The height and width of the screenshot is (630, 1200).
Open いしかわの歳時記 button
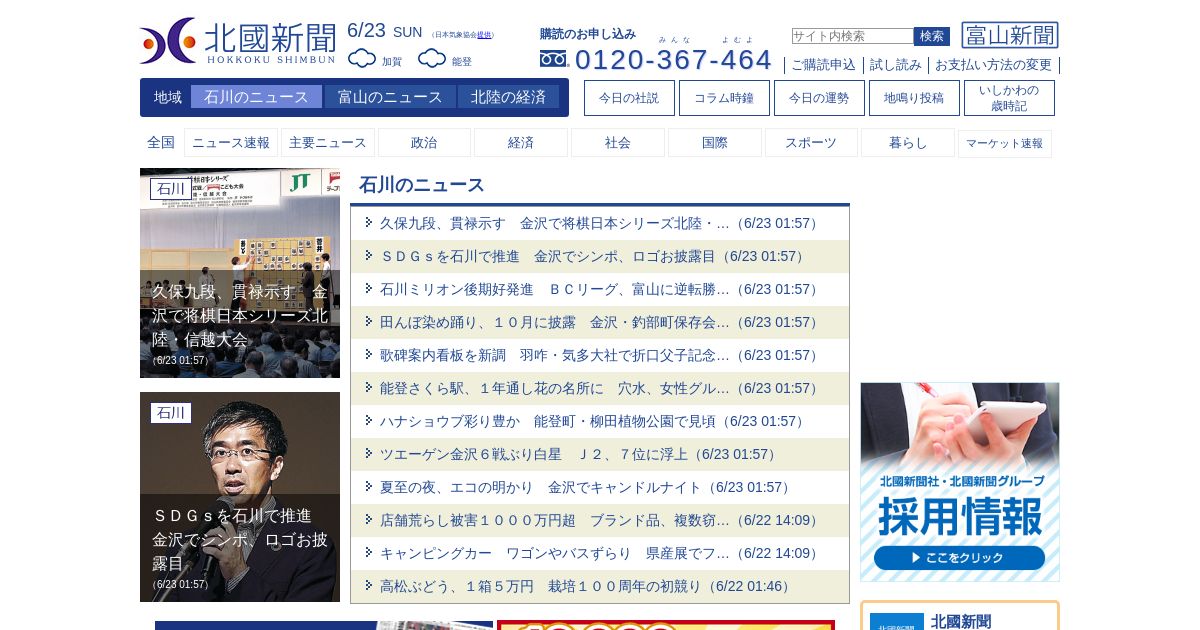coord(1009,98)
